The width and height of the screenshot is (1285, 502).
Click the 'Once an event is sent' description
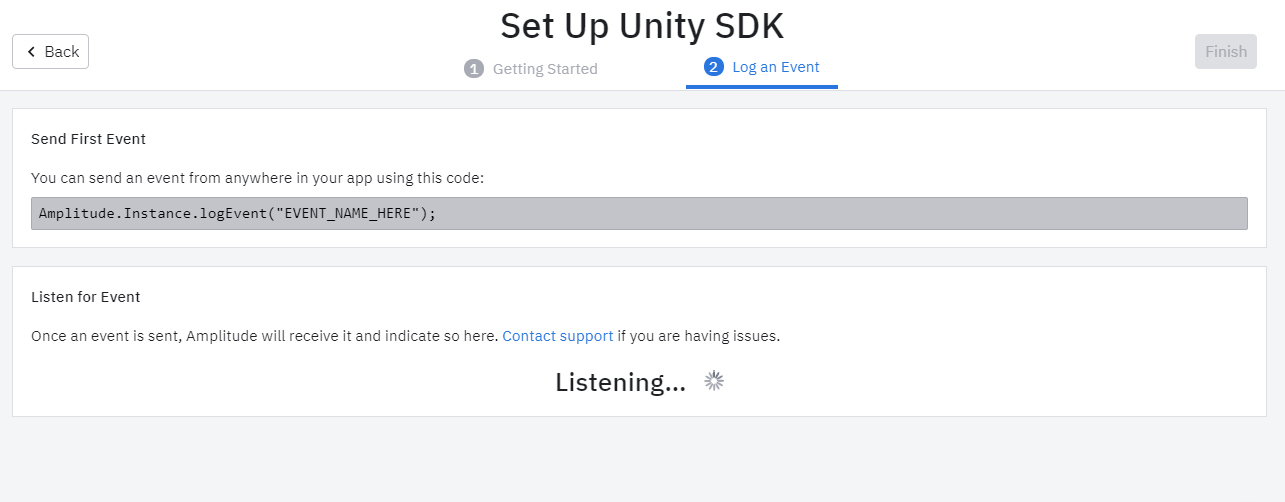264,336
